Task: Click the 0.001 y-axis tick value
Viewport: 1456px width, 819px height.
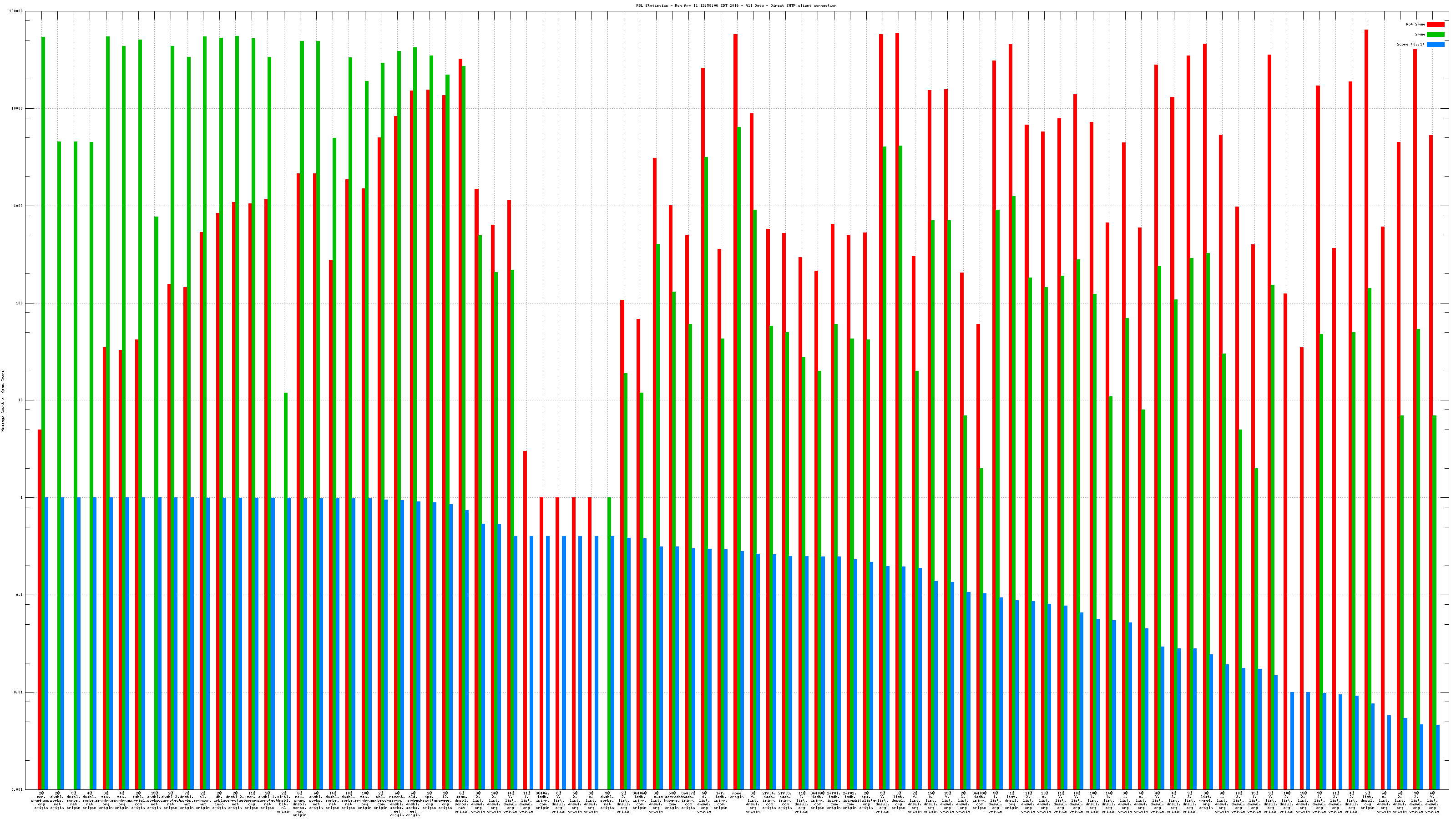Action: click(17, 789)
